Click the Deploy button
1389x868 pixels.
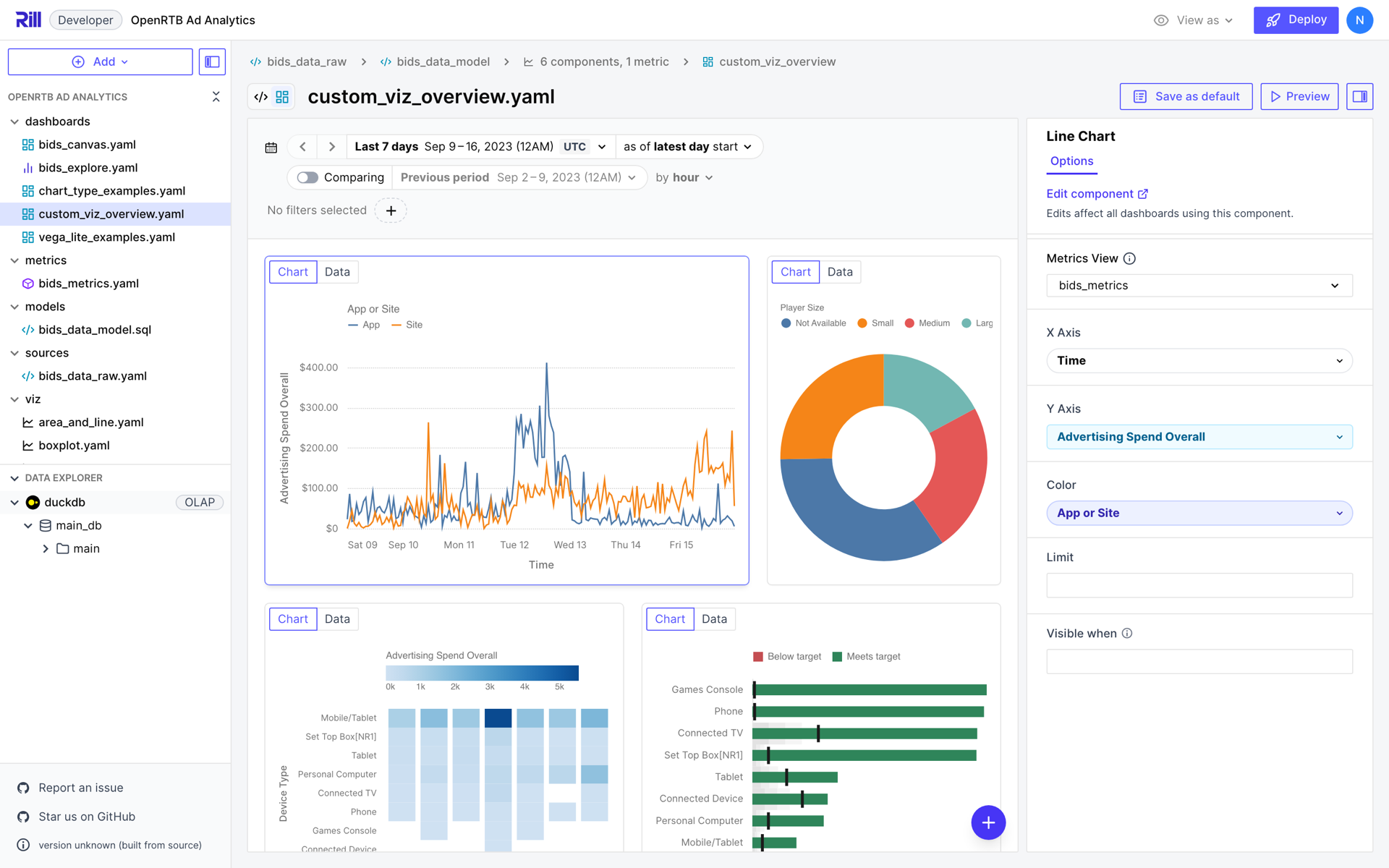point(1296,20)
